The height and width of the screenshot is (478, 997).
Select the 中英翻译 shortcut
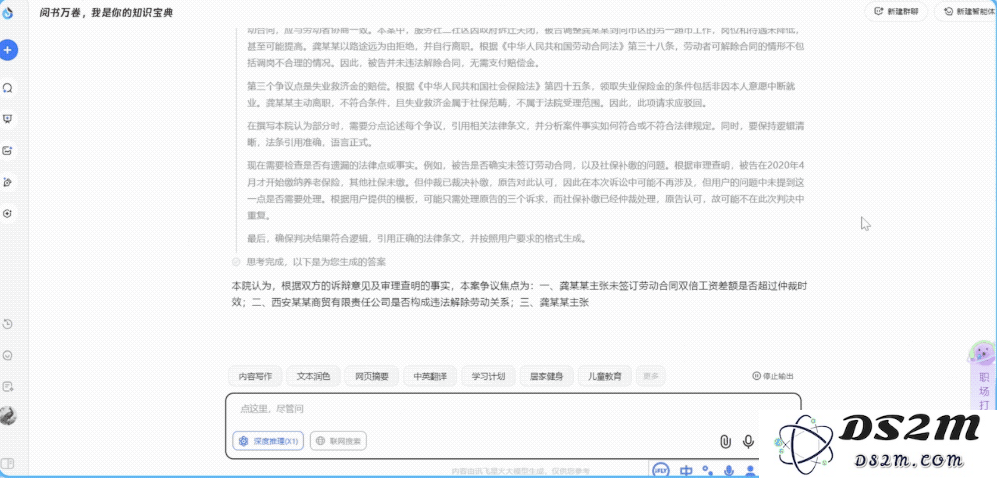(430, 376)
